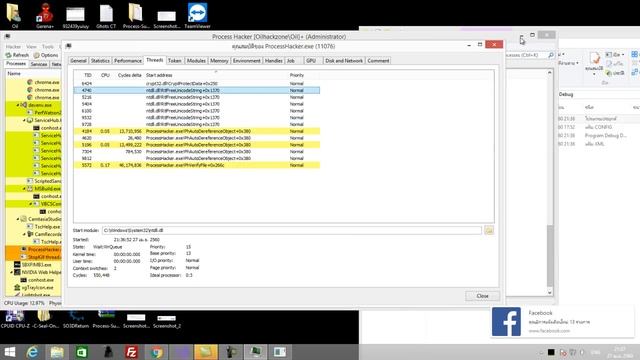The width and height of the screenshot is (640, 360).
Task: Switch to the Process Hacker taskbar icon
Action: pos(256,352)
